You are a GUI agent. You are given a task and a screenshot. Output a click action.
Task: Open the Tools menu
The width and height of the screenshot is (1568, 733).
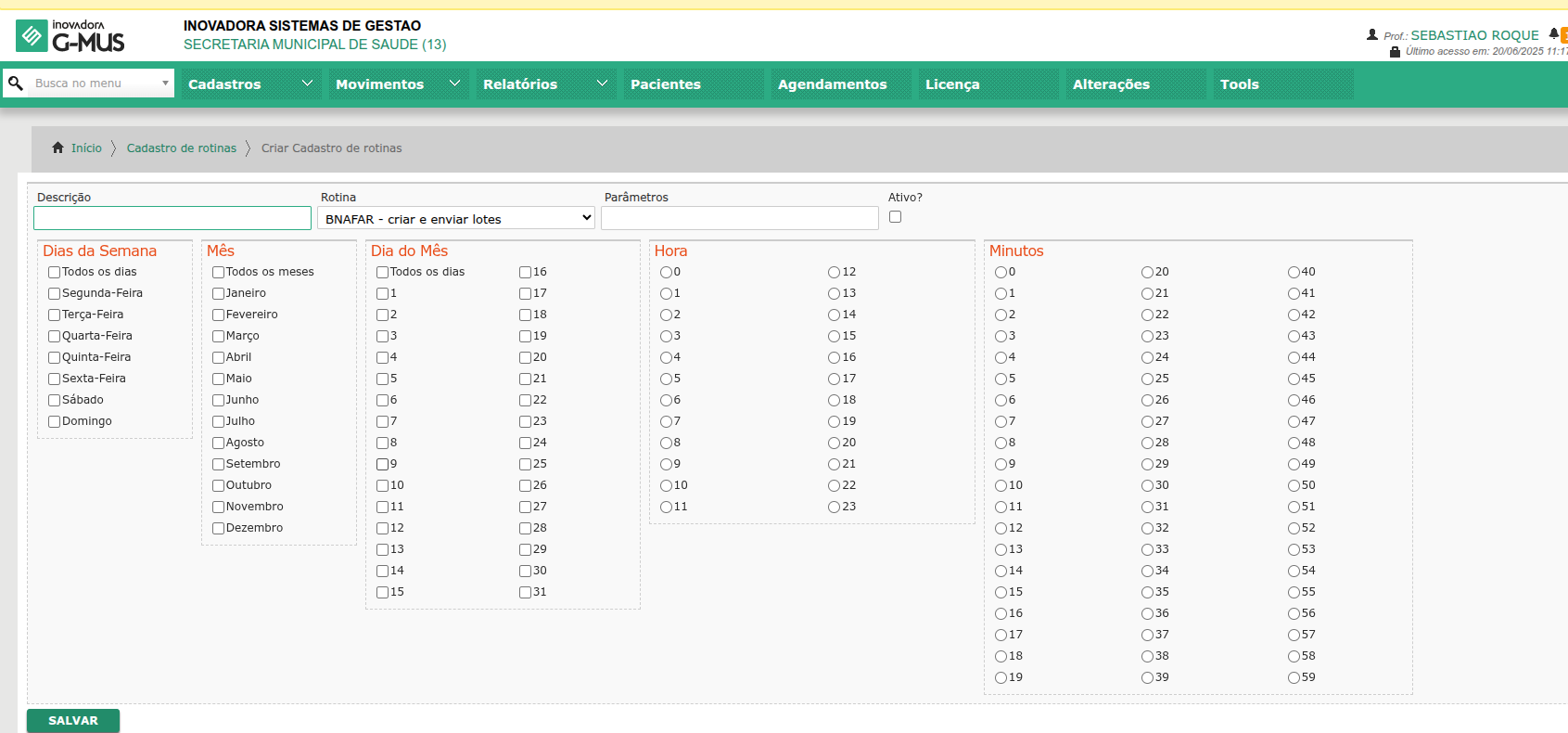1282,84
